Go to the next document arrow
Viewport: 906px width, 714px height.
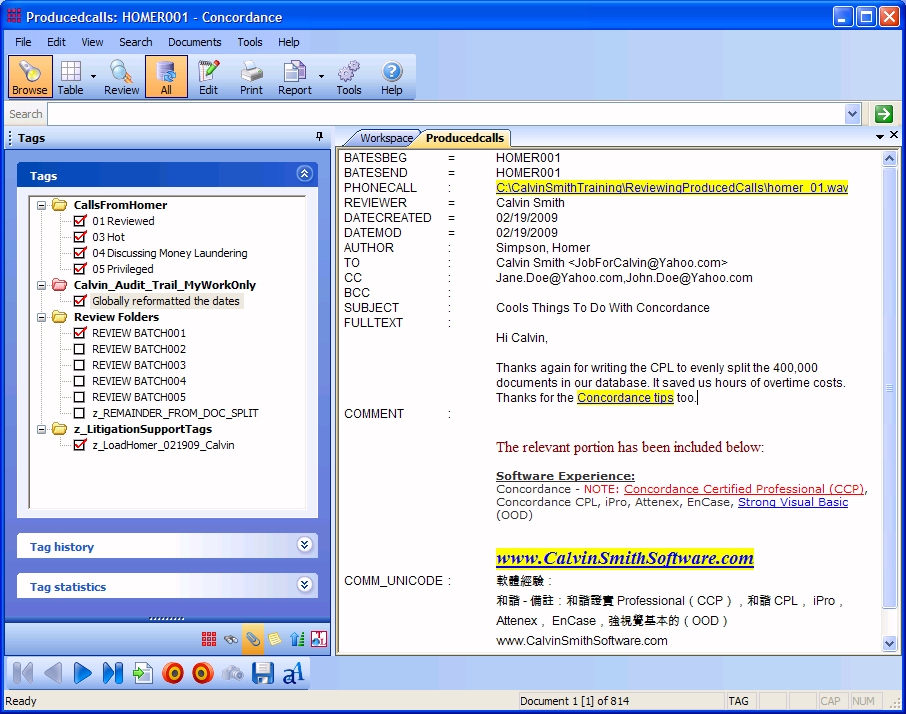tap(83, 673)
